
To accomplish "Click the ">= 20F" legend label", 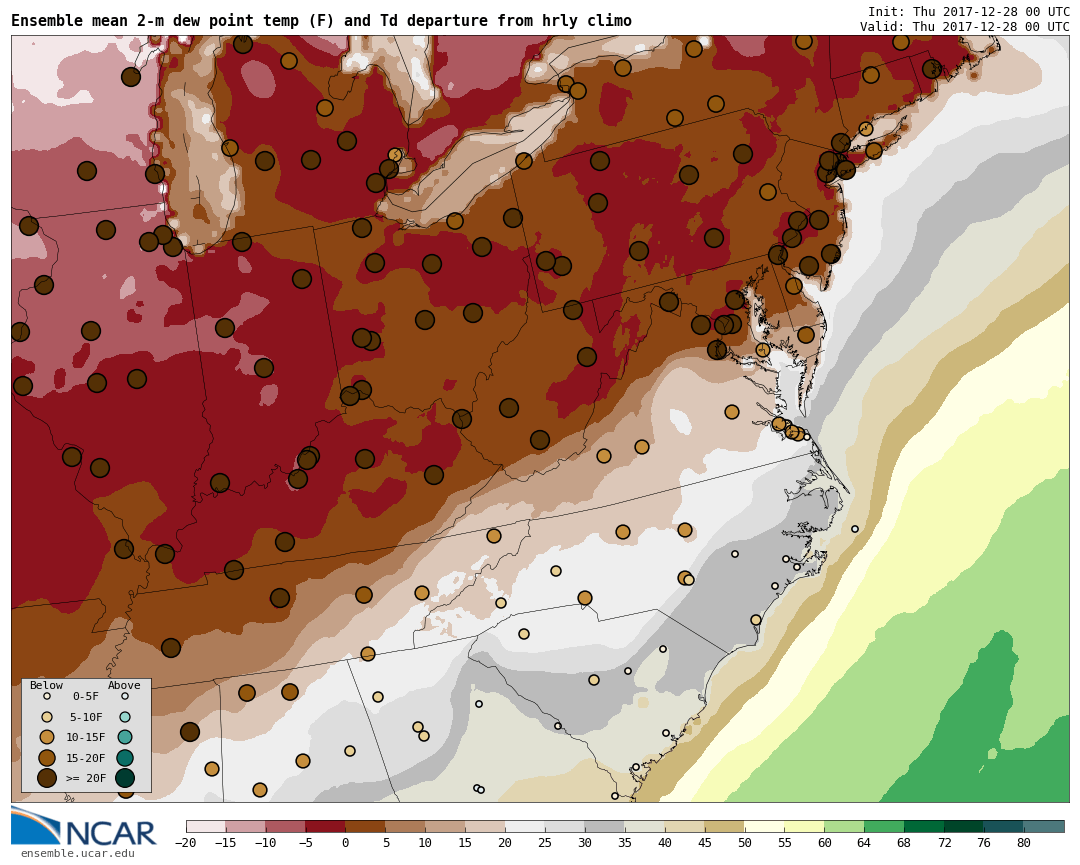I will tap(85, 778).
